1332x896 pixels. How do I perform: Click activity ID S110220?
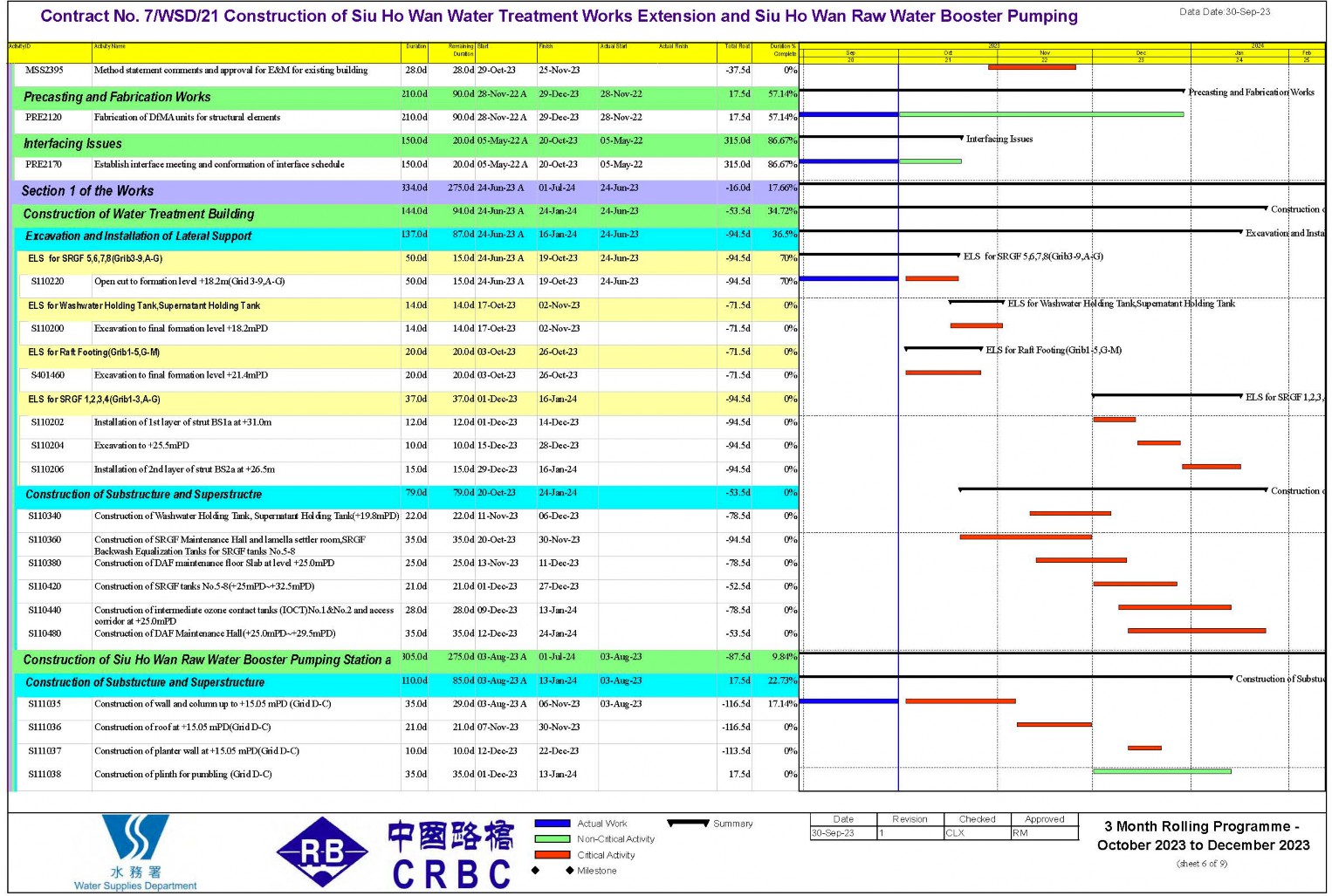(47, 282)
